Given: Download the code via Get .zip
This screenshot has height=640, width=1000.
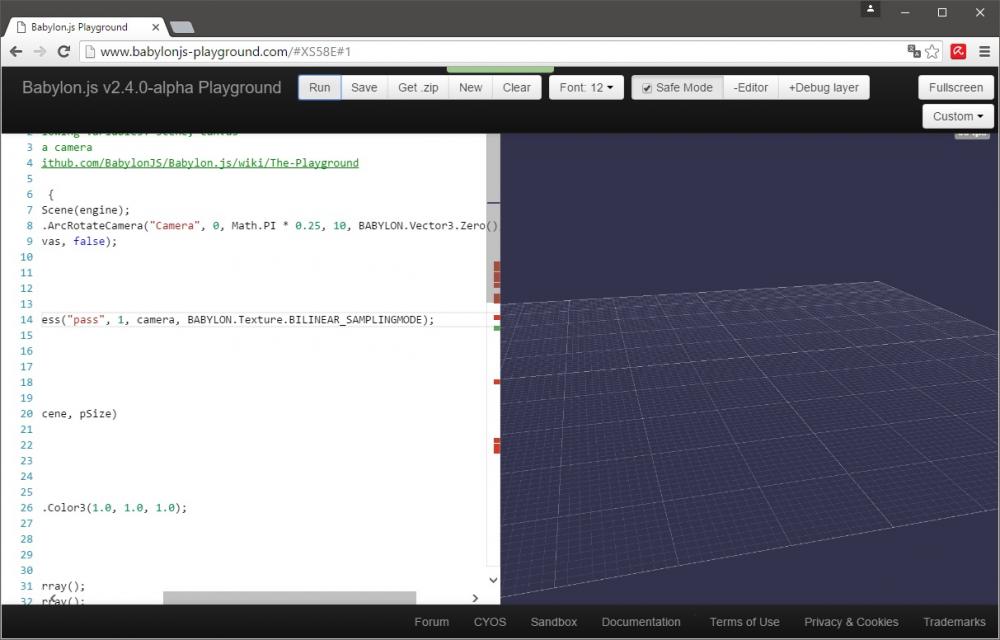Looking at the screenshot, I should click(418, 88).
